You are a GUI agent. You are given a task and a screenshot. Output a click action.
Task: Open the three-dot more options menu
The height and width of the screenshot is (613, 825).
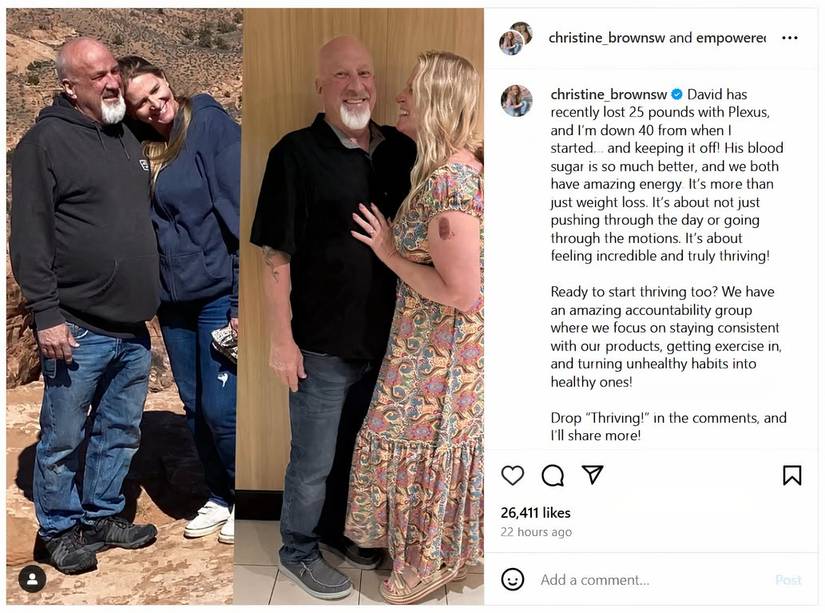point(790,38)
